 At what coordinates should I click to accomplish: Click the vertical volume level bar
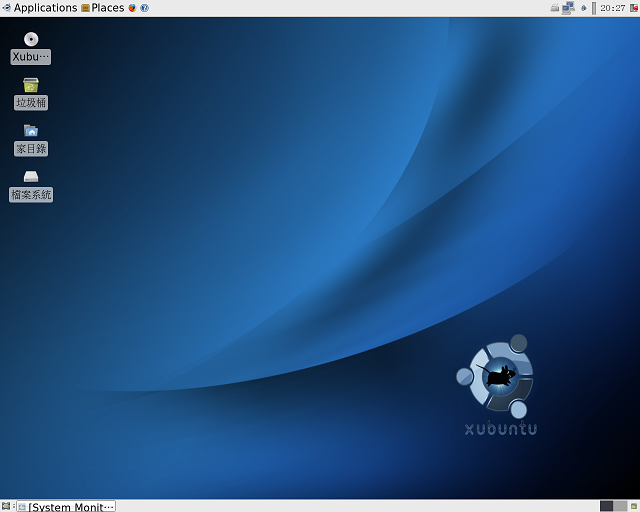(594, 8)
